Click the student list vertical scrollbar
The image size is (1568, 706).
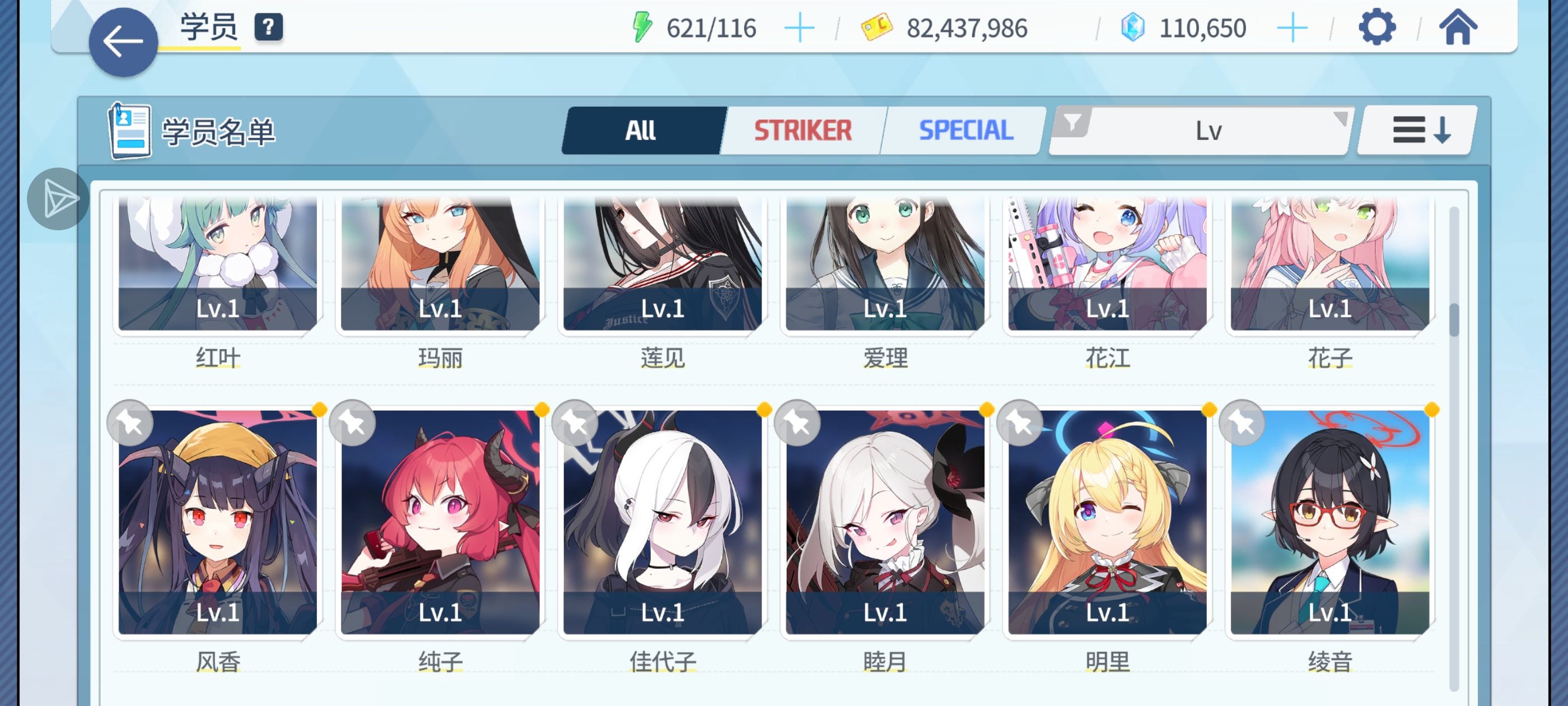click(1454, 449)
